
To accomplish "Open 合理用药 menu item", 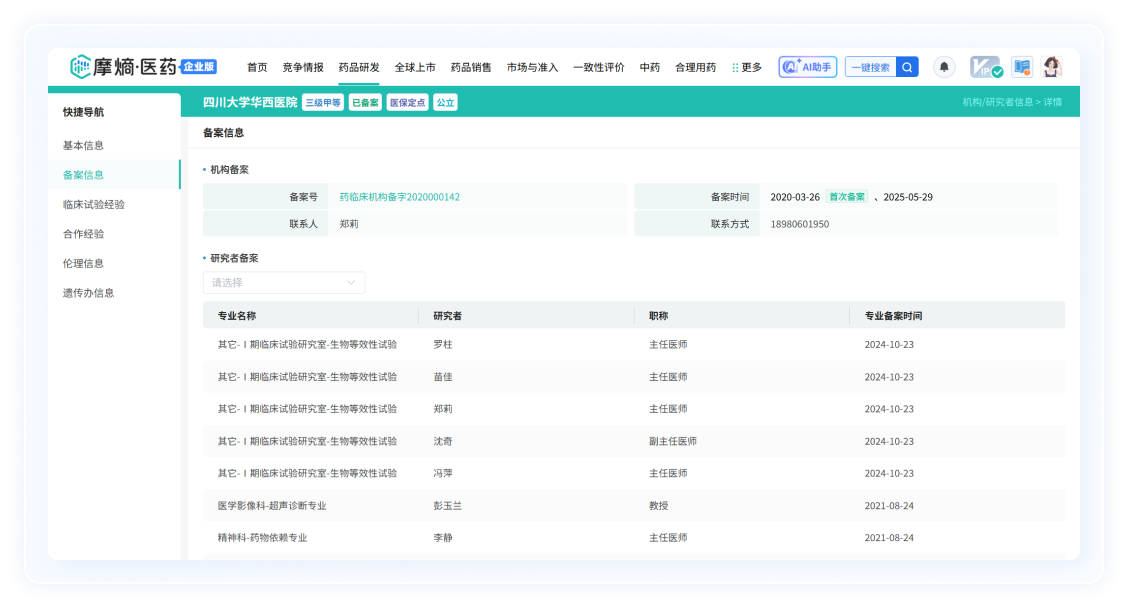I will 696,67.
